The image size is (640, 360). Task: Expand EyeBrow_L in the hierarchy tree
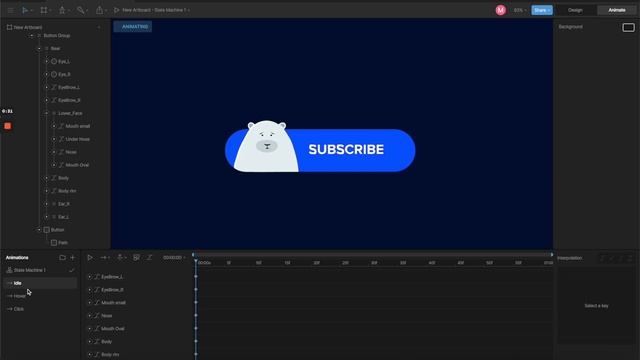(47, 87)
